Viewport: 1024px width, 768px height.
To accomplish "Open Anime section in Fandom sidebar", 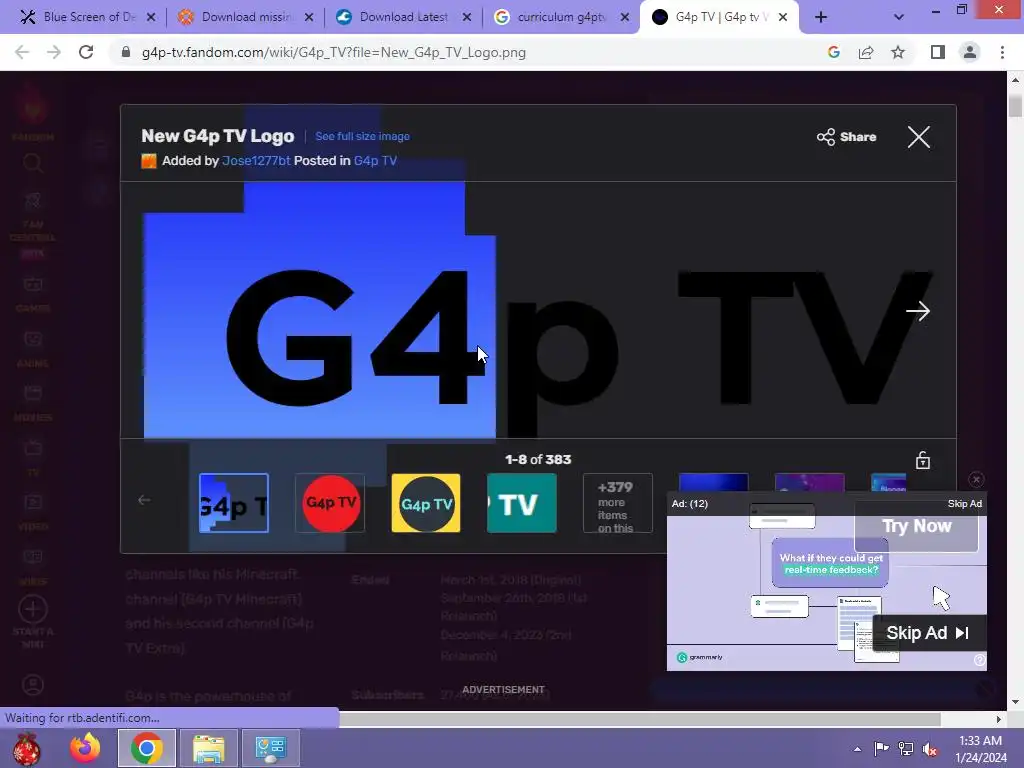I will coord(33,349).
